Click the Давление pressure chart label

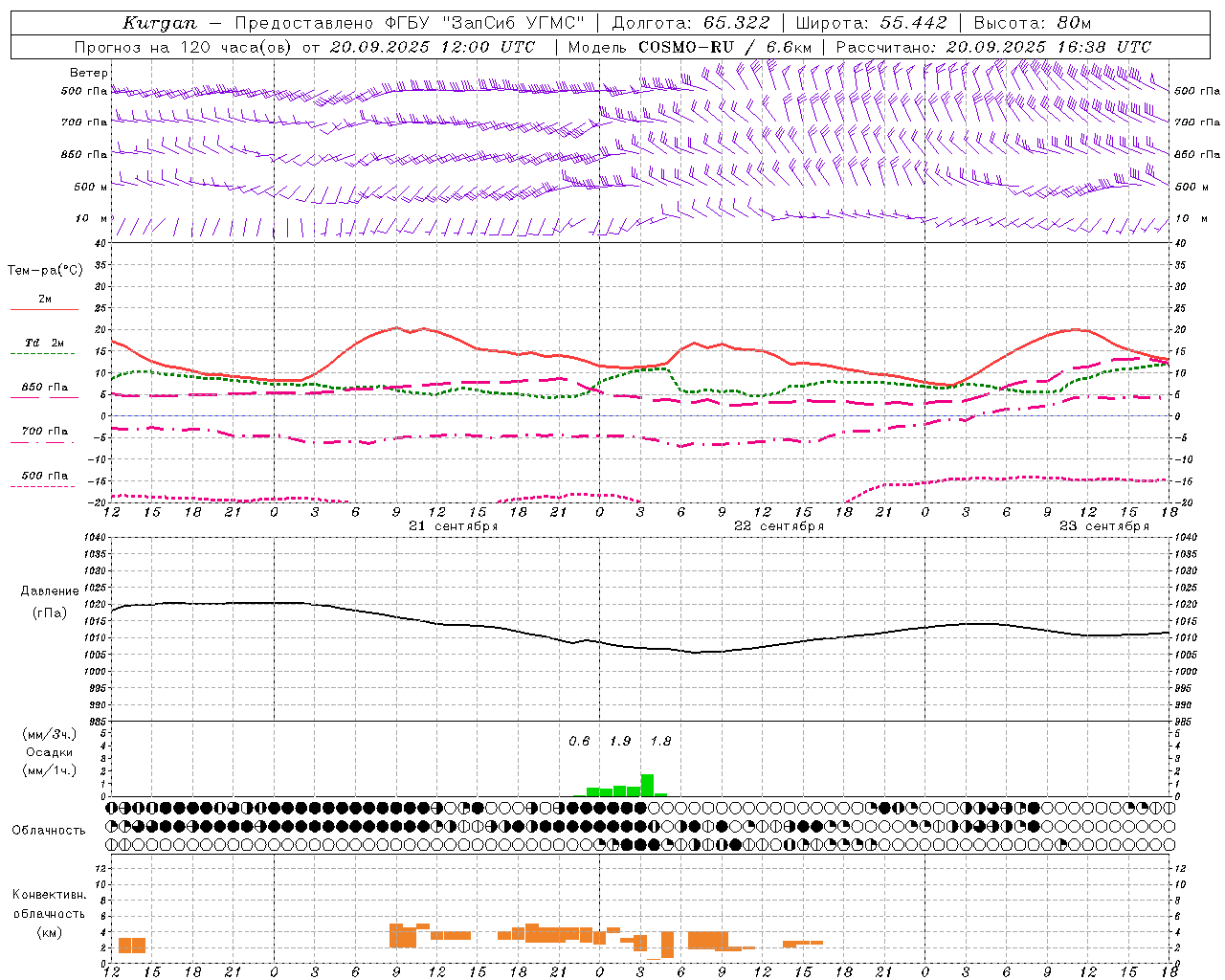(50, 591)
